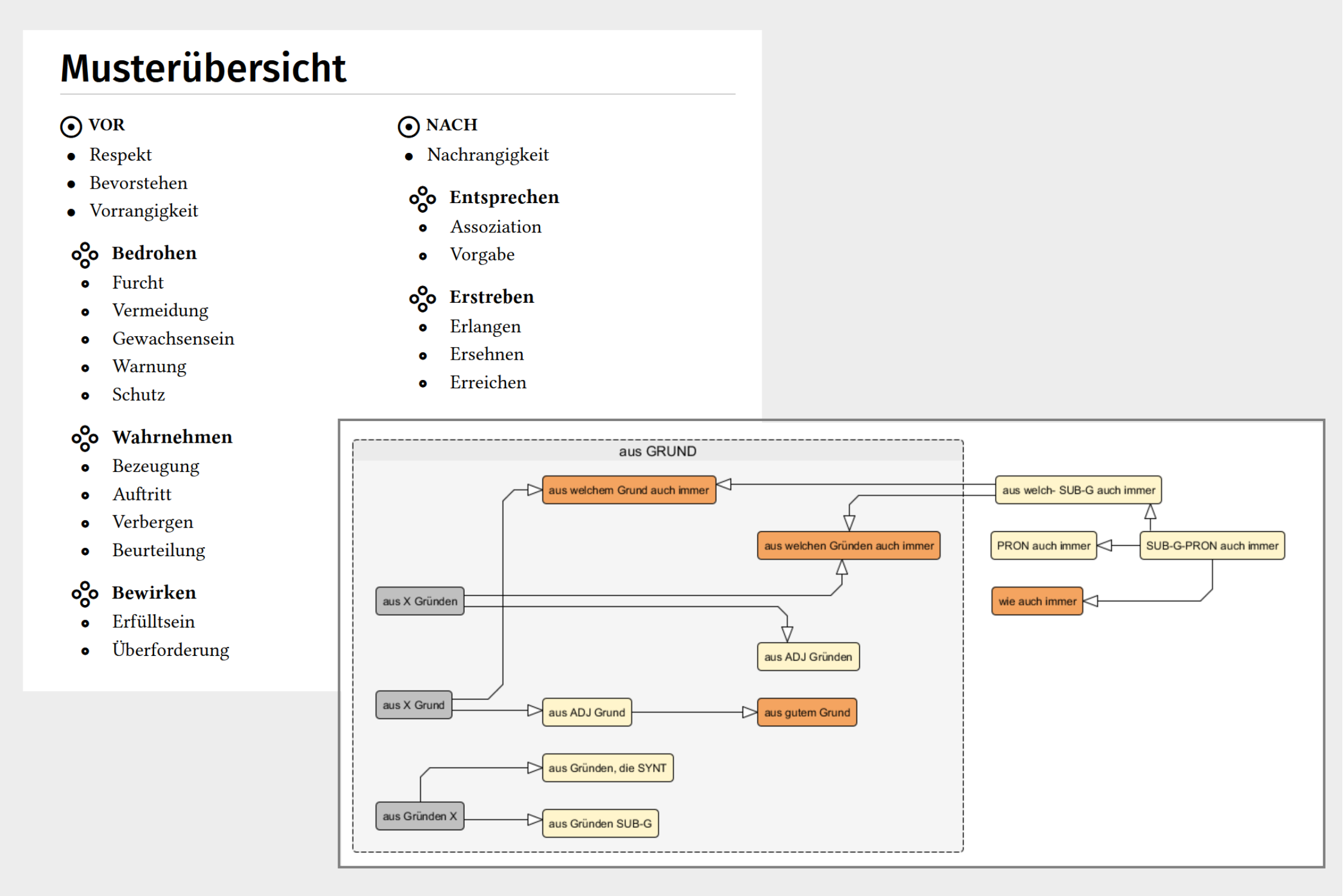Click the Wahrnehmen cluster icon
This screenshot has height=896, width=1344.
85,438
